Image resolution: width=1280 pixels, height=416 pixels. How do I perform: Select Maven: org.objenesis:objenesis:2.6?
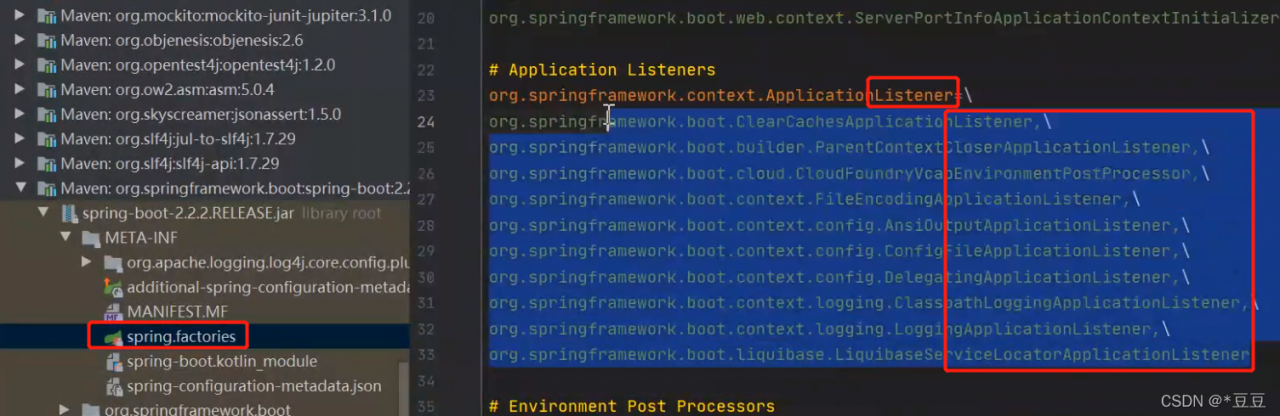pos(181,41)
